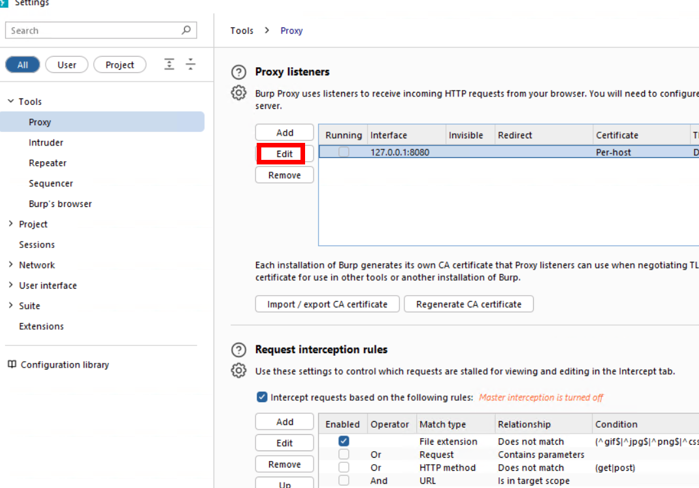Click the Certificate column header
Image resolution: width=699 pixels, height=488 pixels.
(x=641, y=135)
